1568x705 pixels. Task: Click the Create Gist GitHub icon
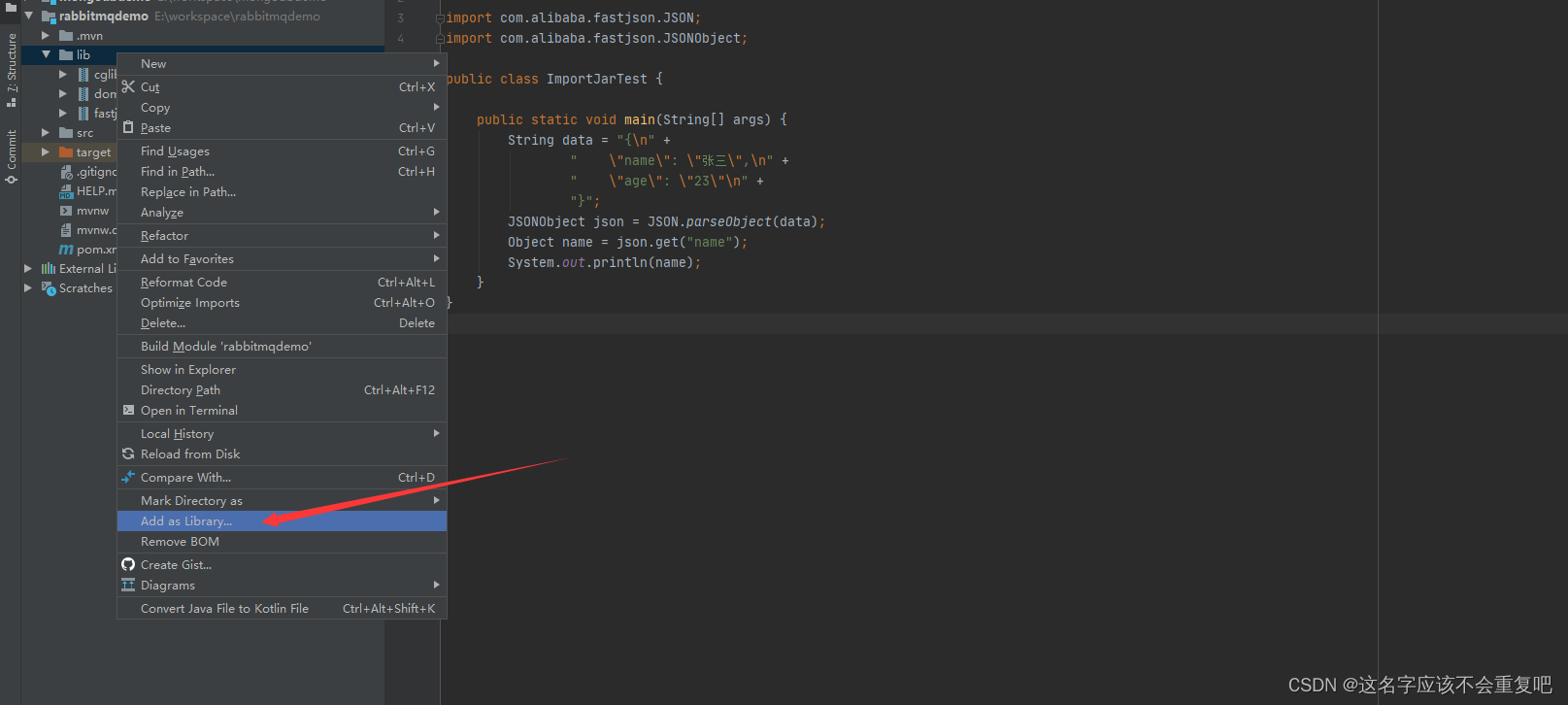point(128,564)
